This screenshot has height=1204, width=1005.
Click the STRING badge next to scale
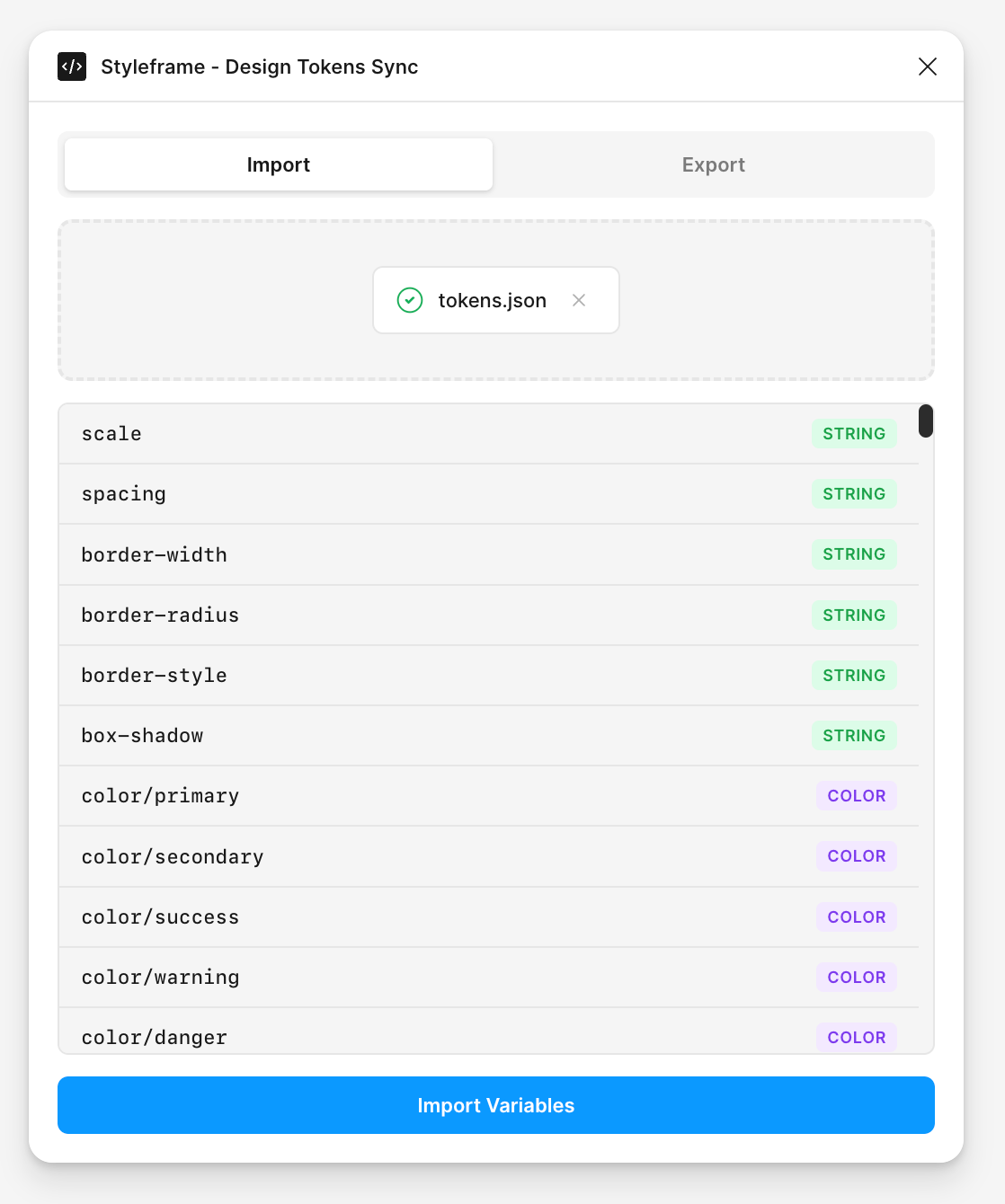coord(853,433)
